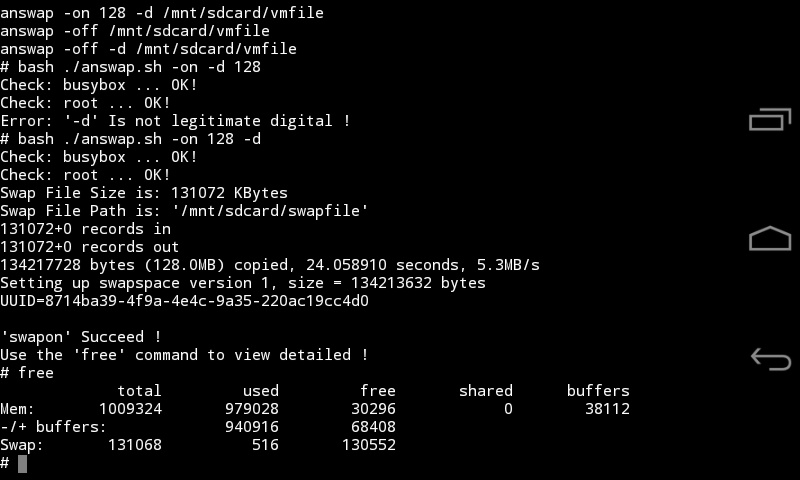This screenshot has height=480, width=800.
Task: Click the terminal cursor block at the prompt
Action: point(22,463)
